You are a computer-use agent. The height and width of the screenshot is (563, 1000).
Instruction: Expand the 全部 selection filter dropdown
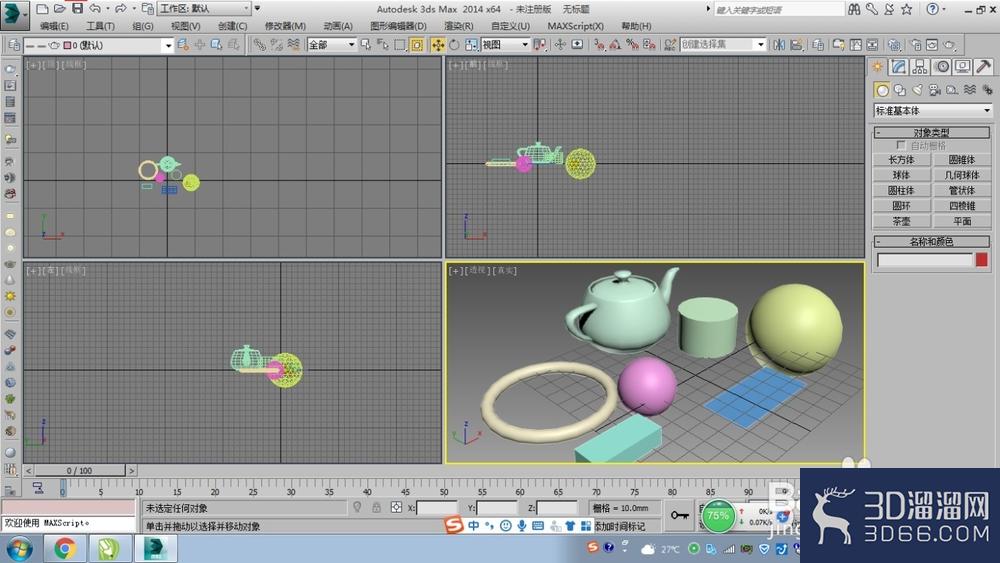[331, 45]
